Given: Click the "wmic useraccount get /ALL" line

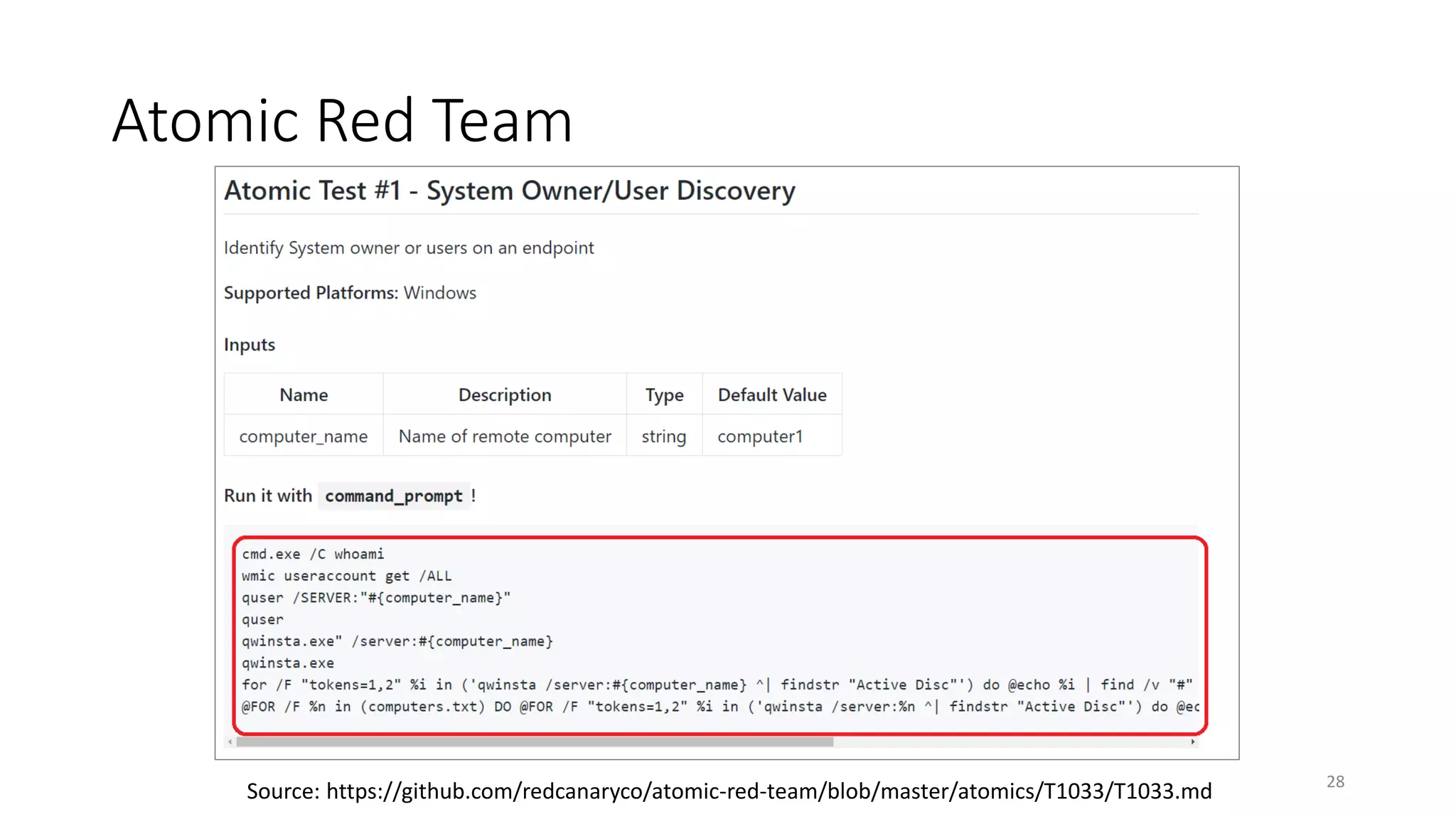Looking at the screenshot, I should (347, 576).
